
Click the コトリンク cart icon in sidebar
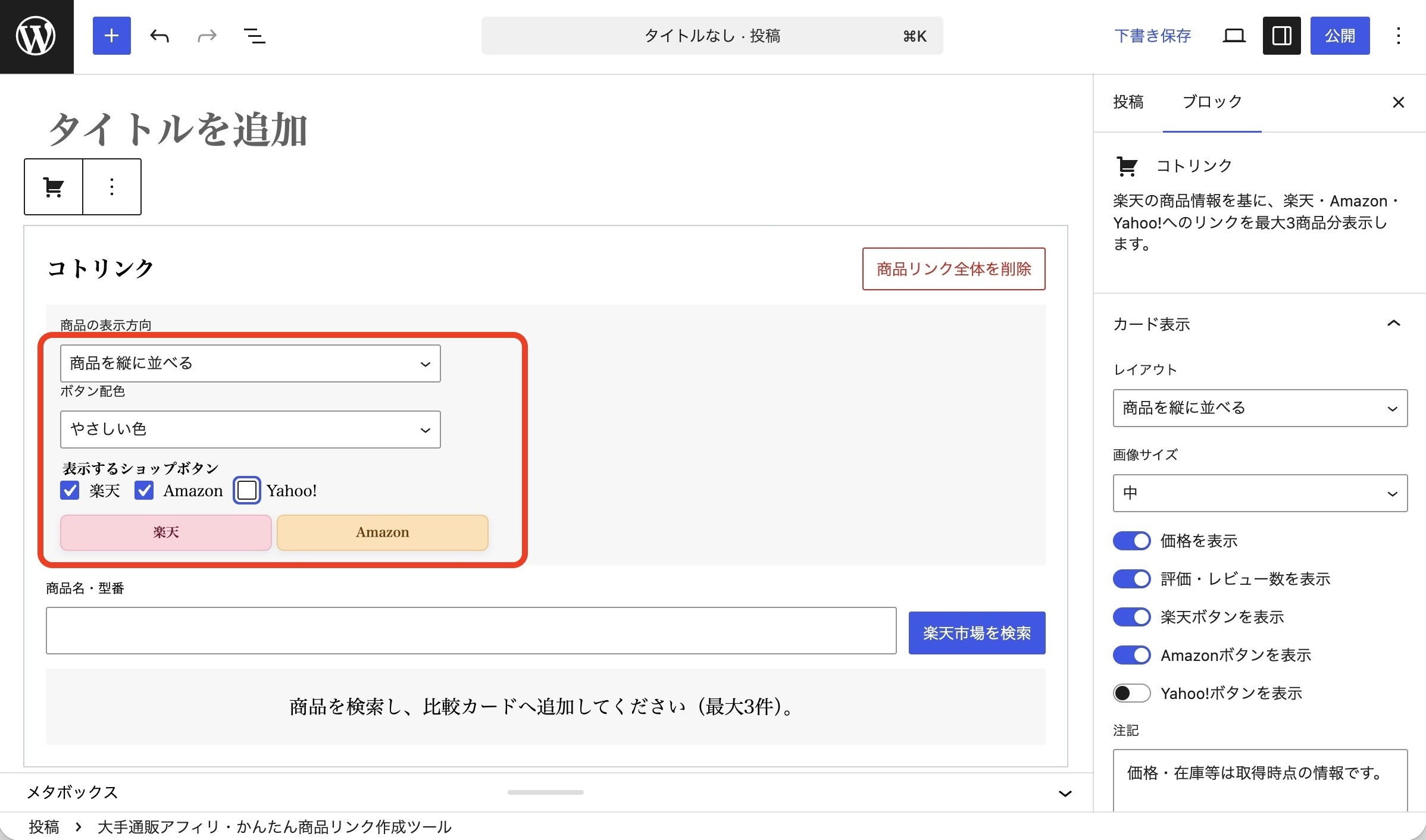1127,167
